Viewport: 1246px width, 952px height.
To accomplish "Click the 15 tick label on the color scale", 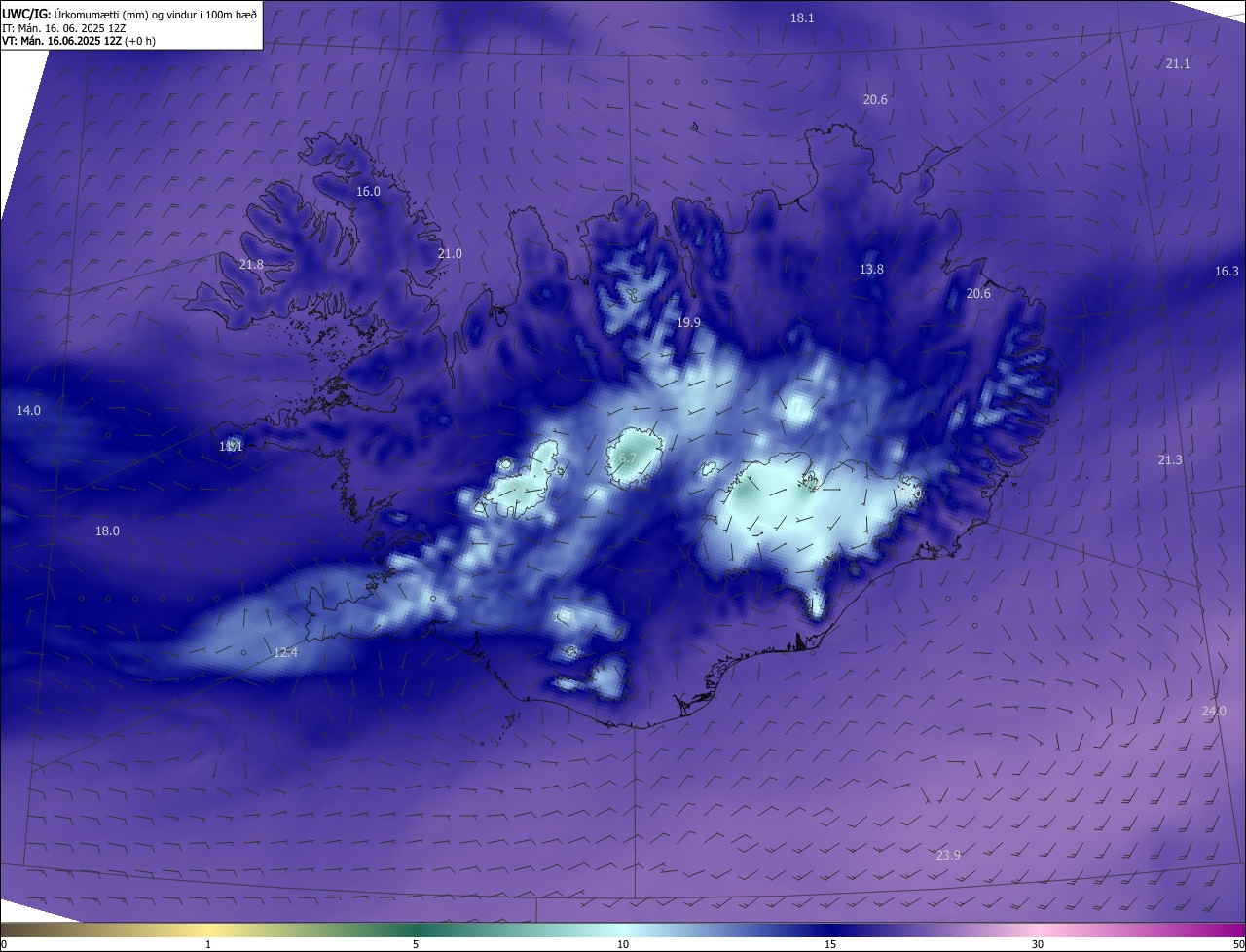I will (830, 944).
